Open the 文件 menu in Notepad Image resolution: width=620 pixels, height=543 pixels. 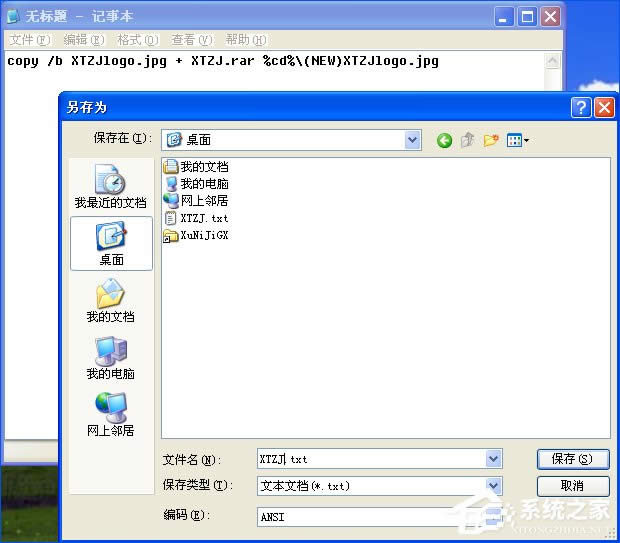coord(30,40)
